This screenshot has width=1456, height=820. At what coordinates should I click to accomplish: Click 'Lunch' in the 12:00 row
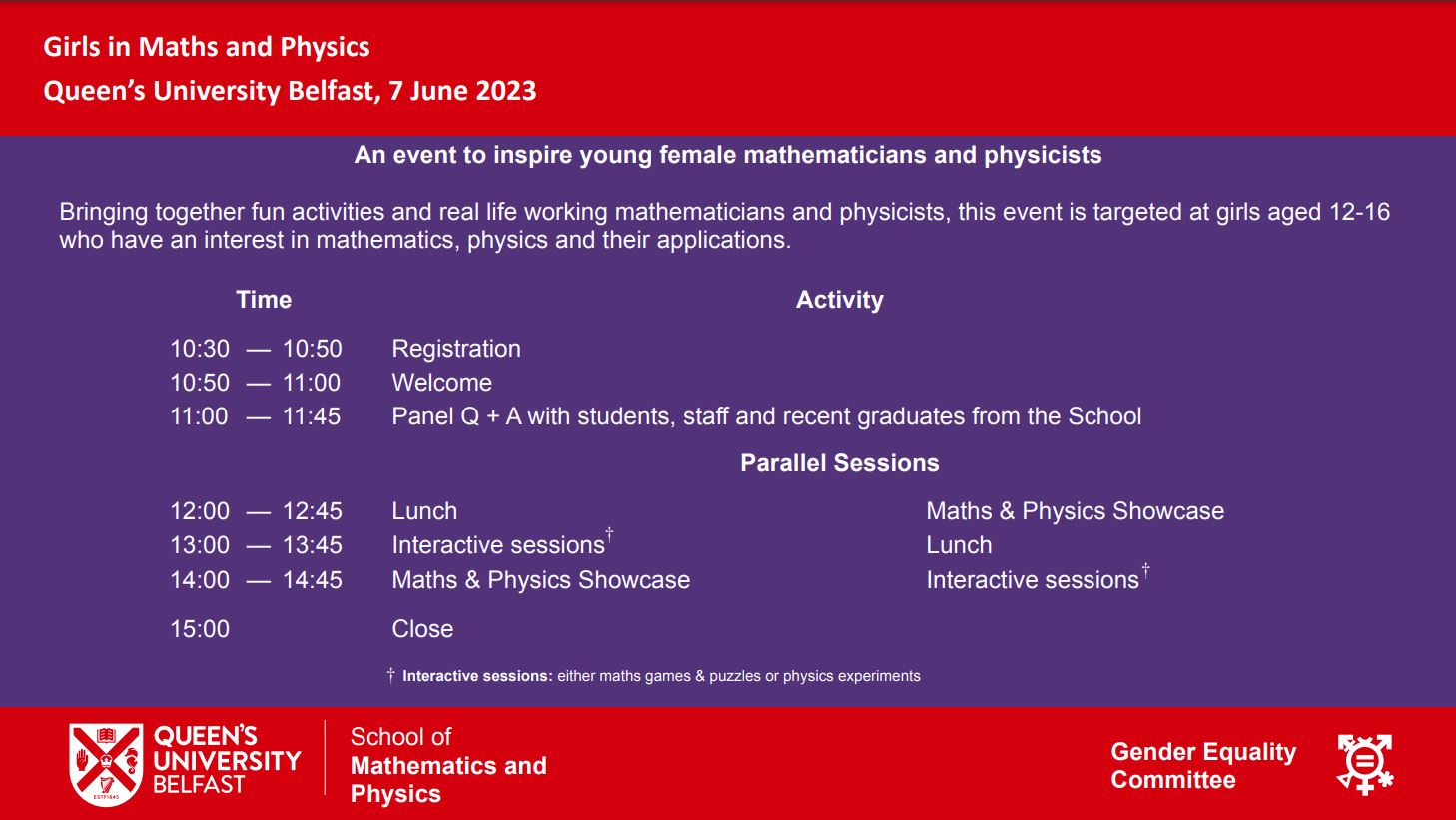(x=424, y=511)
